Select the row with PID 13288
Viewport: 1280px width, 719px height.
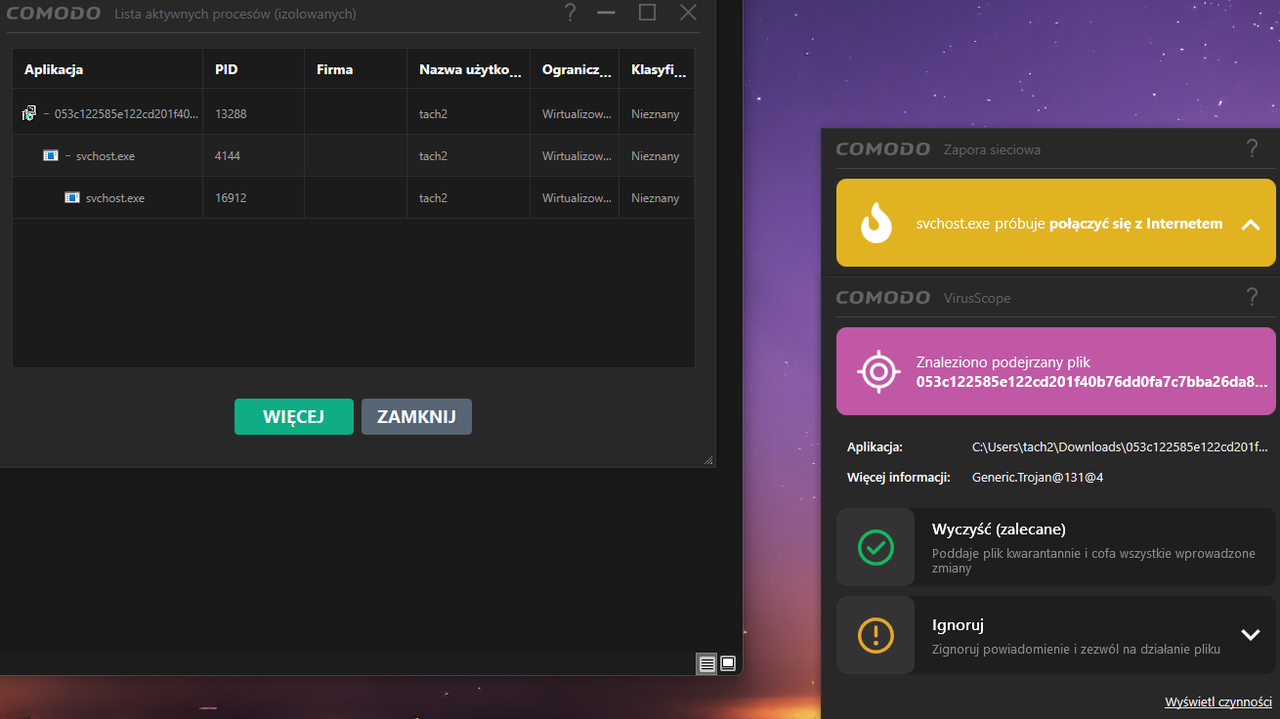[353, 114]
